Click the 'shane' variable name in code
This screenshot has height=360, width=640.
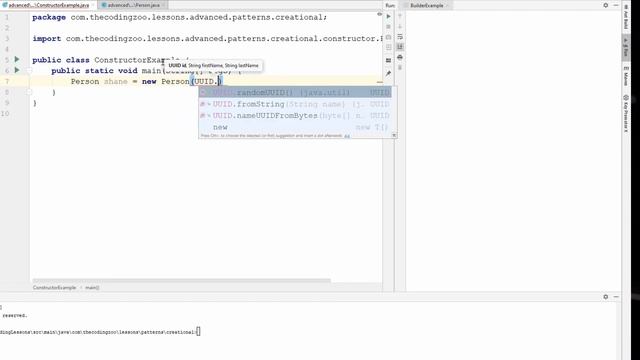click(116, 81)
